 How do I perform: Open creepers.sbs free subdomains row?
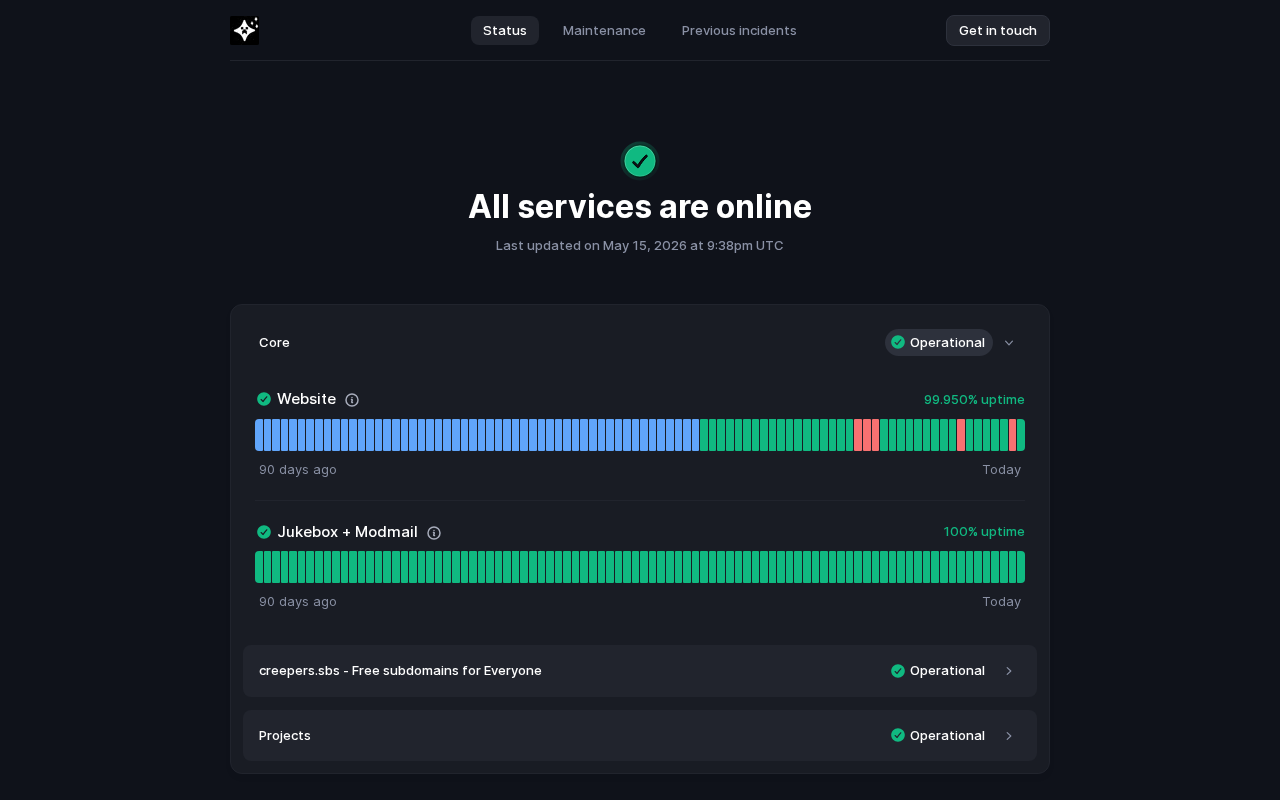(x=640, y=671)
